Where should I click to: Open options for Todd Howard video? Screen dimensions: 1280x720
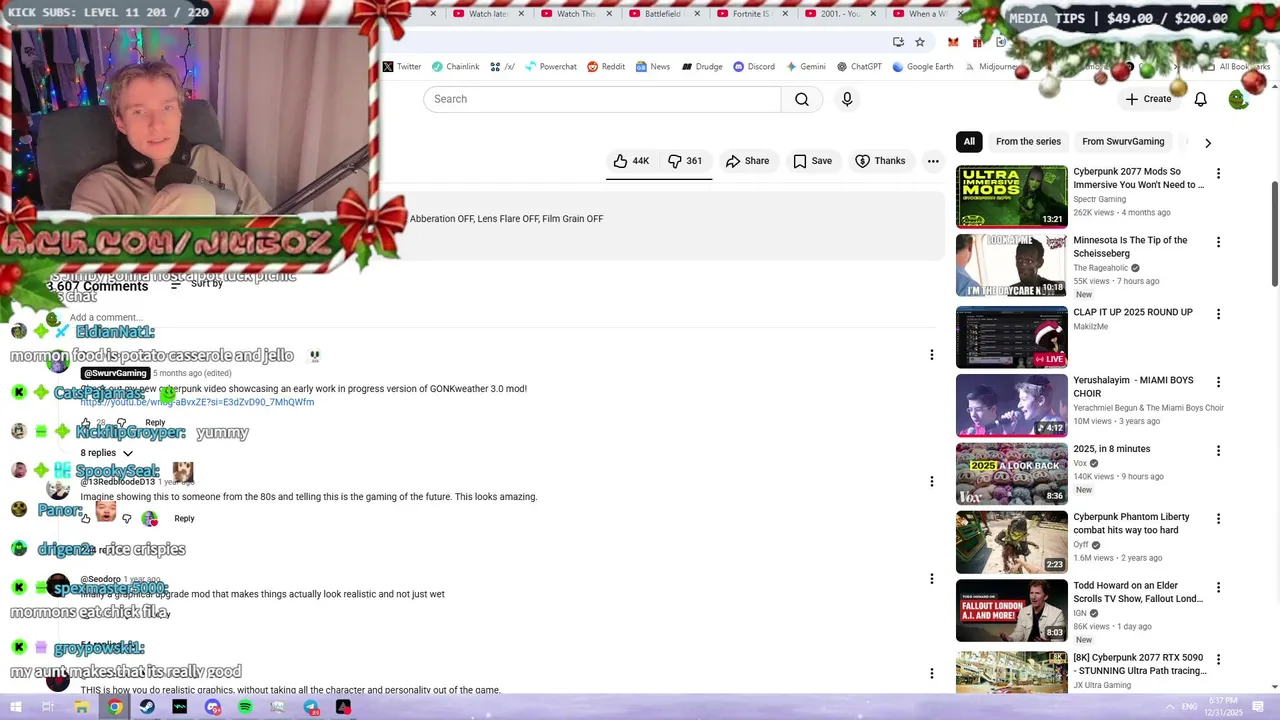coord(1218,587)
